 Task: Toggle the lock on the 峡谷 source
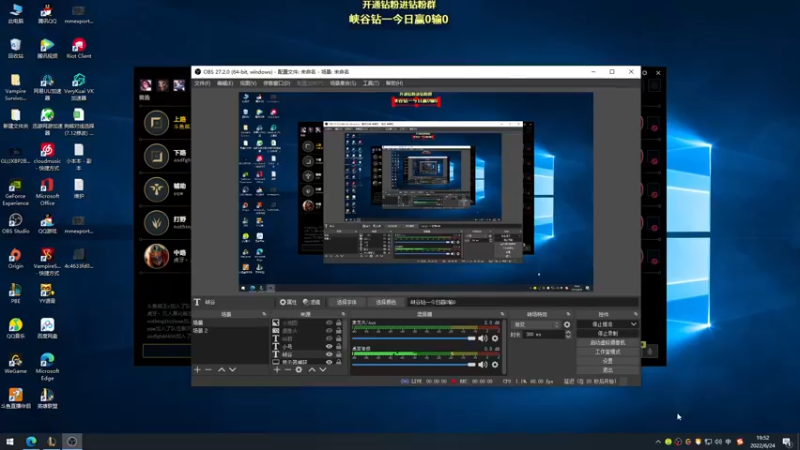pyautogui.click(x=339, y=354)
